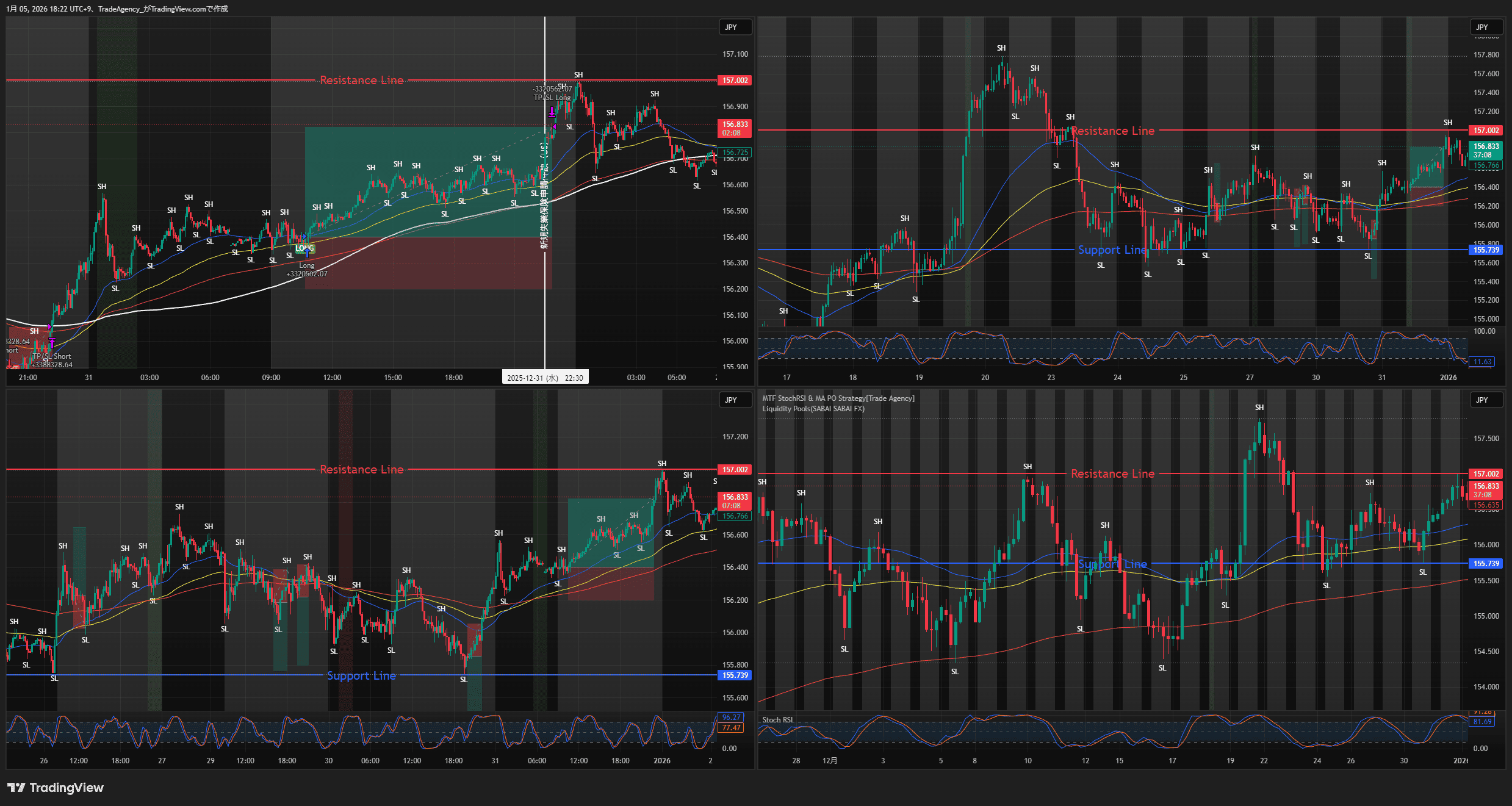Screen dimensions: 1512x806
Task: Click the magenta TP/SL Long exit arrow
Action: [x=552, y=112]
